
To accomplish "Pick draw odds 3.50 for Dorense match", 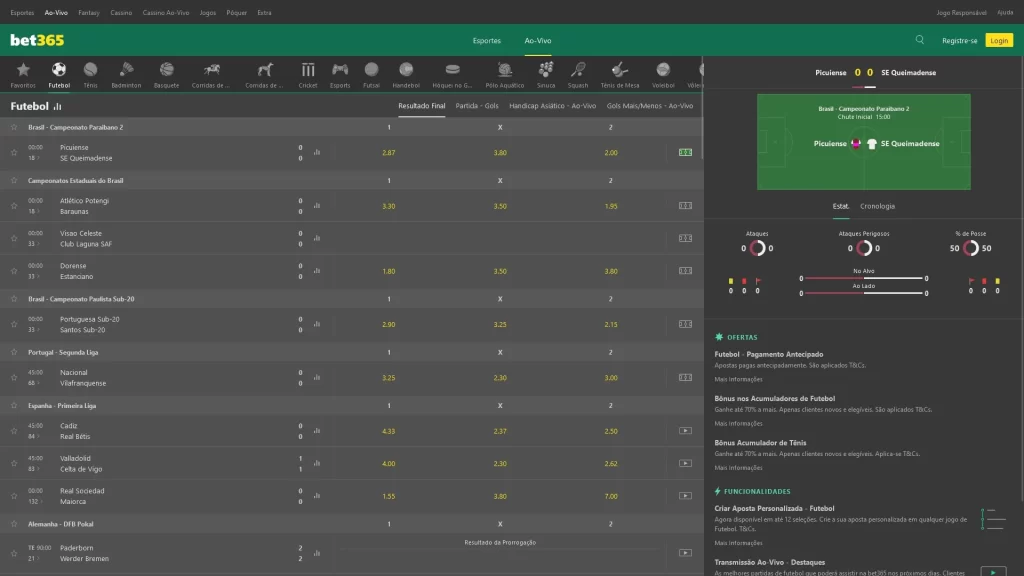I will click(500, 271).
